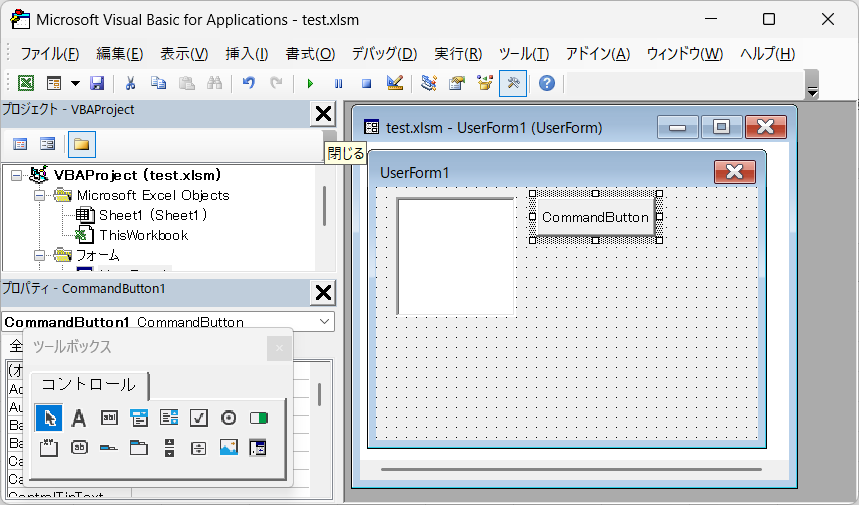Open the 実行(R) menu
859x505 pixels.
coord(458,54)
